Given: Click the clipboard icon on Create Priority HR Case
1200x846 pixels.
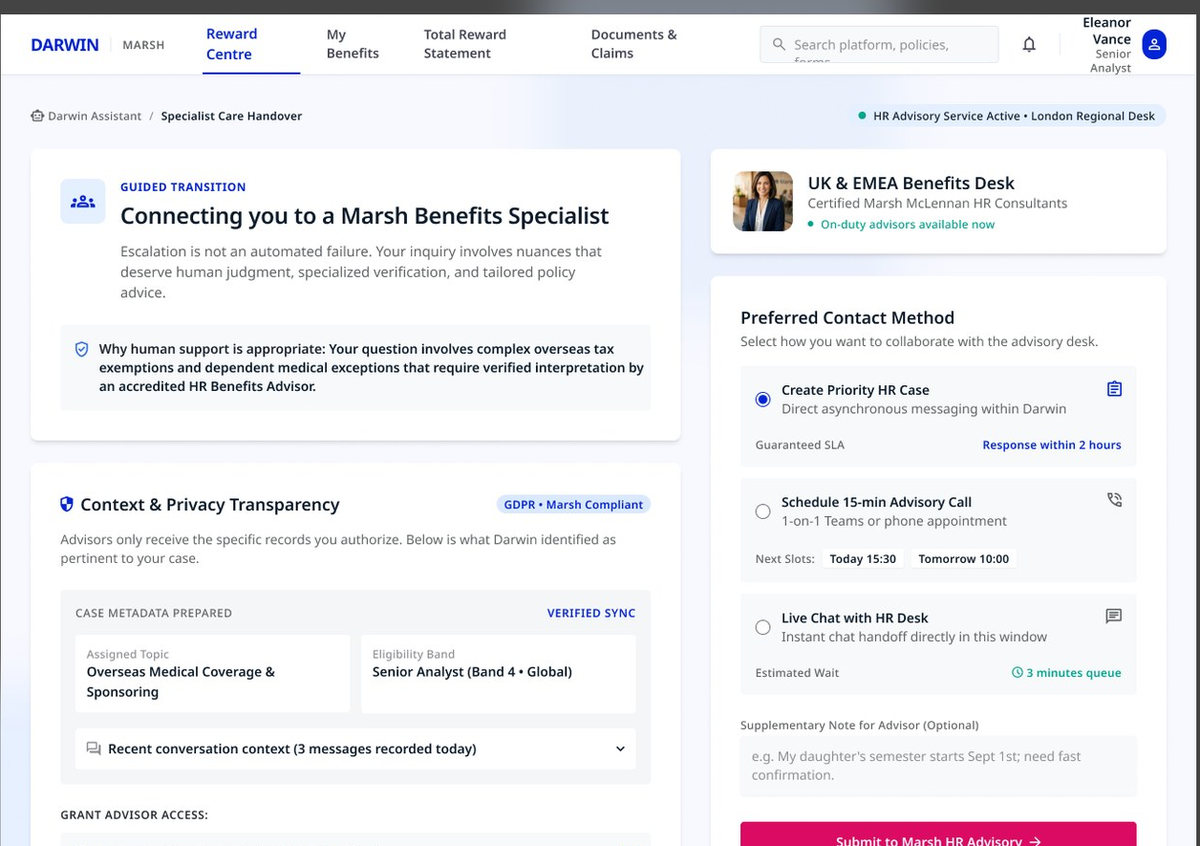Looking at the screenshot, I should 1114,388.
